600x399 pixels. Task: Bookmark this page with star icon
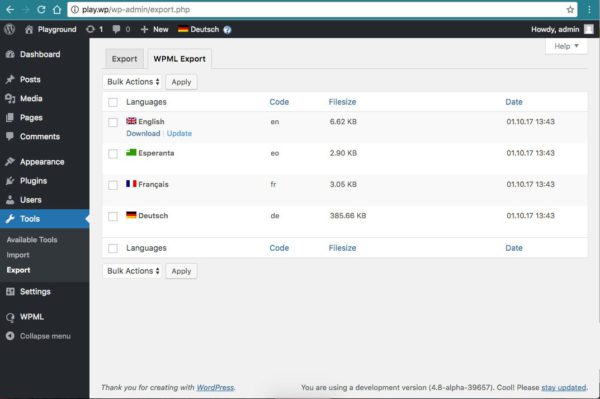pyautogui.click(x=570, y=10)
